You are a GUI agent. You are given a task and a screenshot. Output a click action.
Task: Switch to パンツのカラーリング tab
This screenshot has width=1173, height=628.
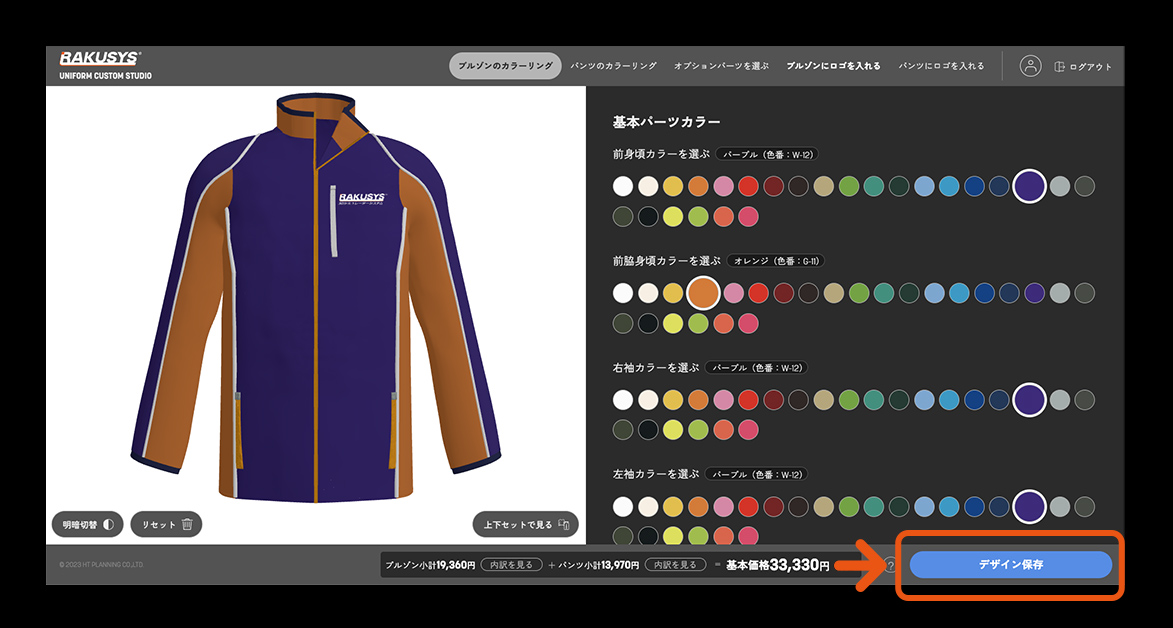coord(613,66)
